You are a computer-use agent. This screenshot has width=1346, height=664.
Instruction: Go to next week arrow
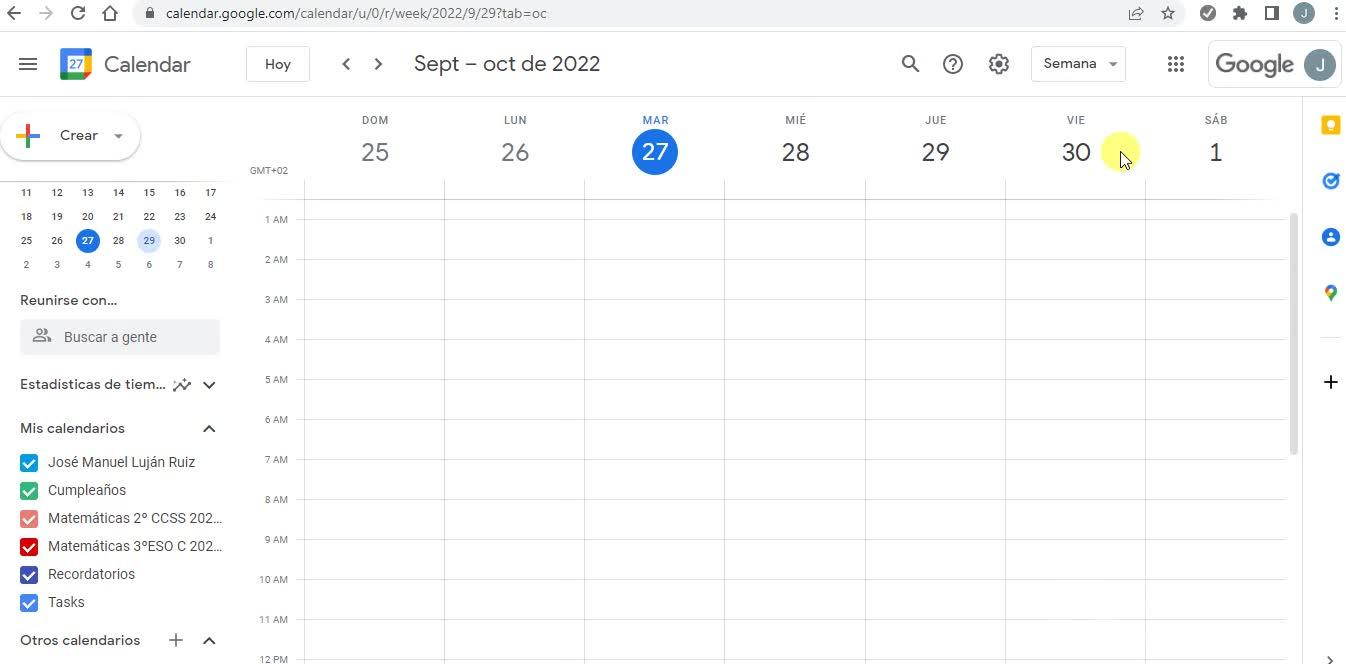click(378, 64)
